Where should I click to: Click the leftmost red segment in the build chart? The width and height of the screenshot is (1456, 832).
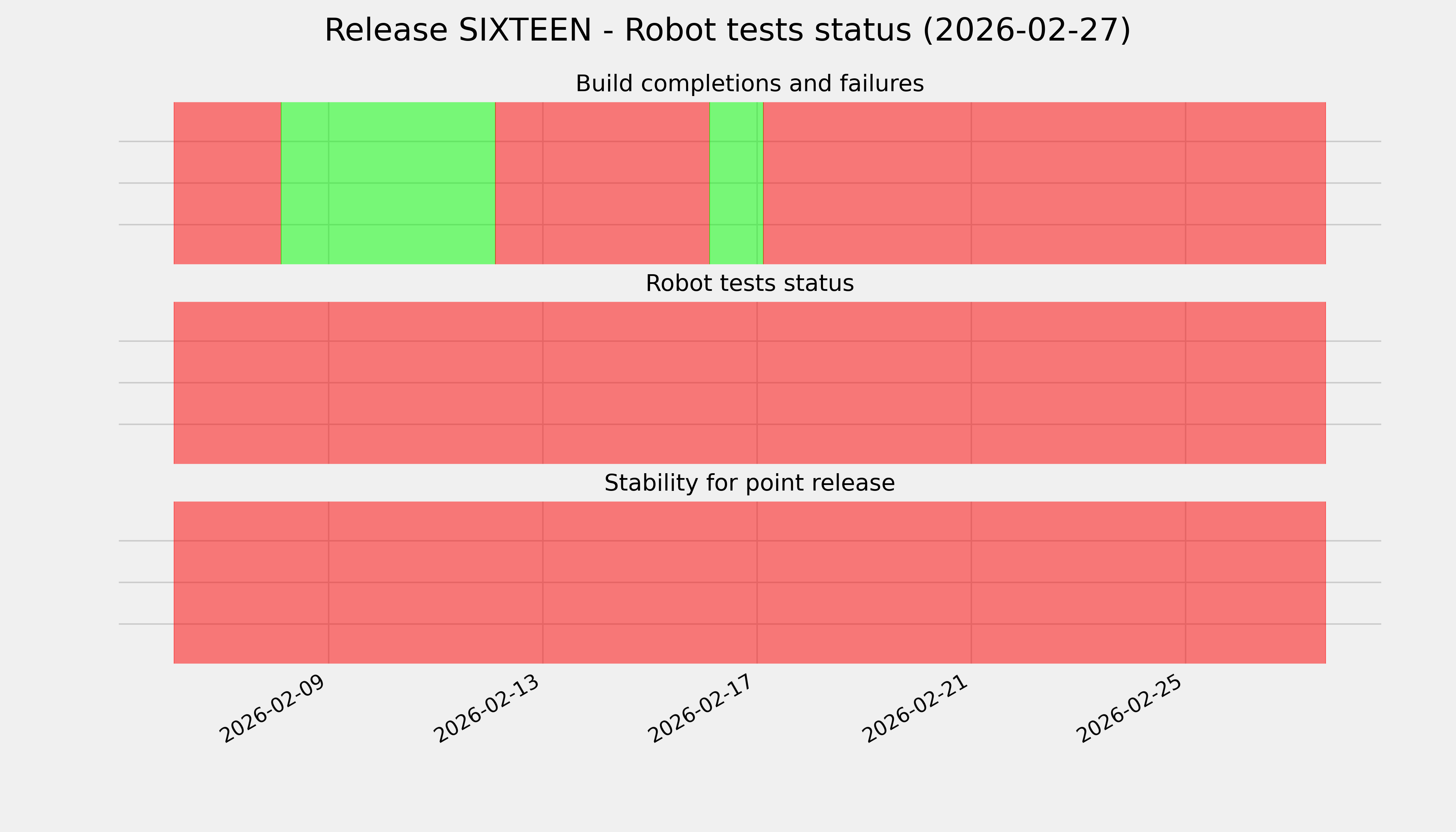tap(227, 183)
